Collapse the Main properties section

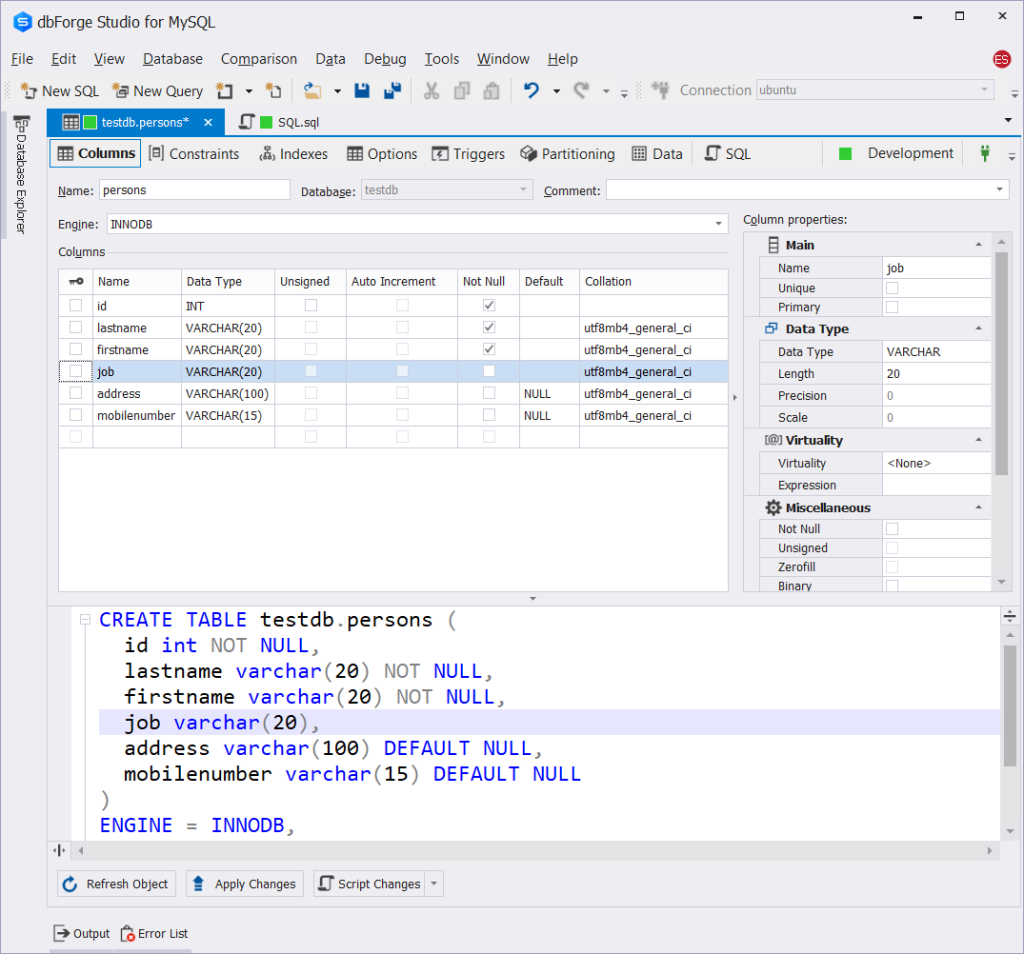point(978,245)
